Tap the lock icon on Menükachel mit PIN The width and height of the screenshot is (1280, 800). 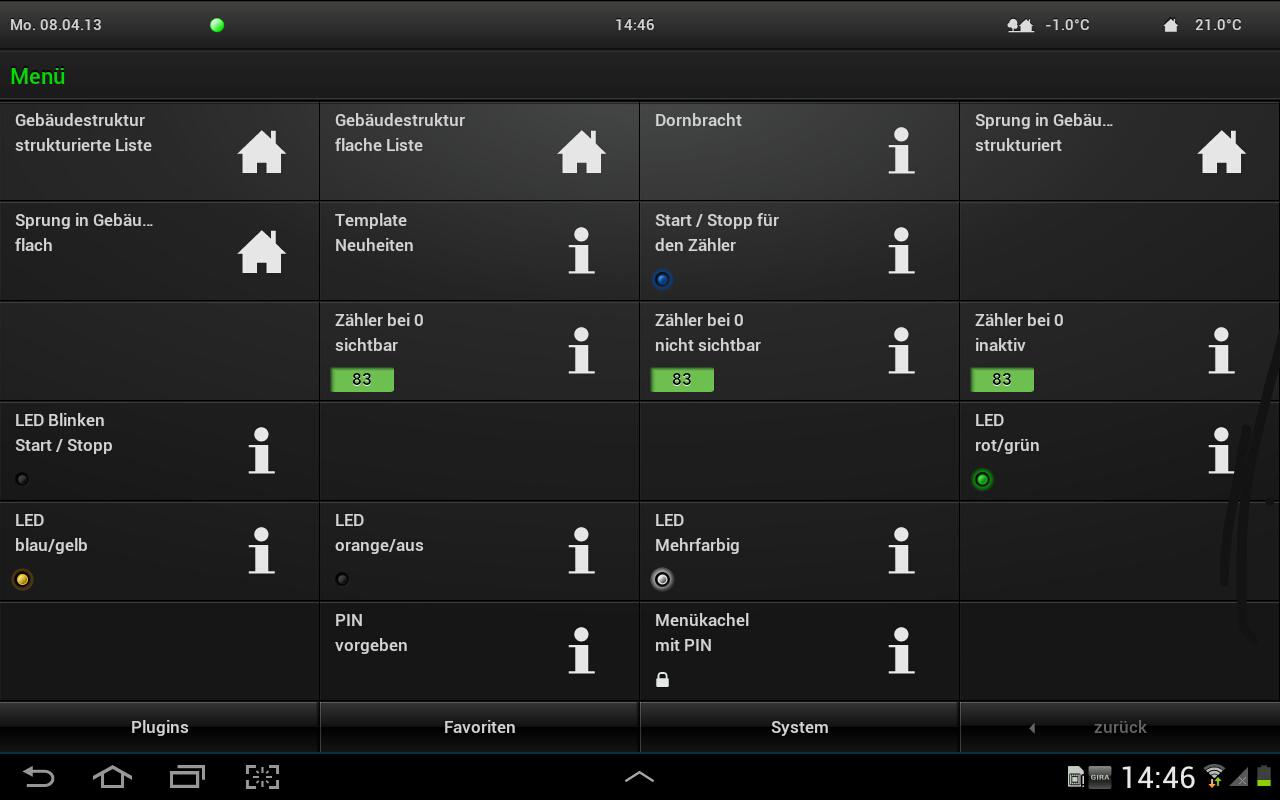coord(664,679)
